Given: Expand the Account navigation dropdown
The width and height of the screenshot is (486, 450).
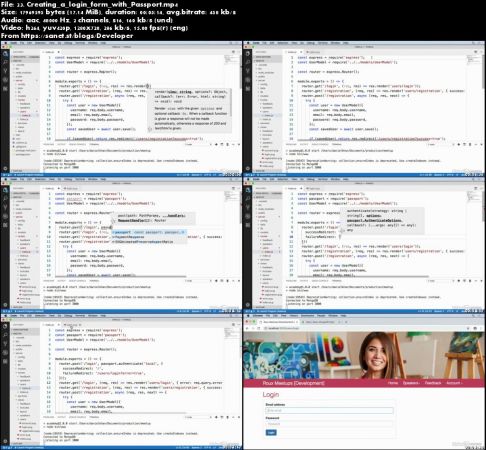Looking at the screenshot, I should 454,383.
